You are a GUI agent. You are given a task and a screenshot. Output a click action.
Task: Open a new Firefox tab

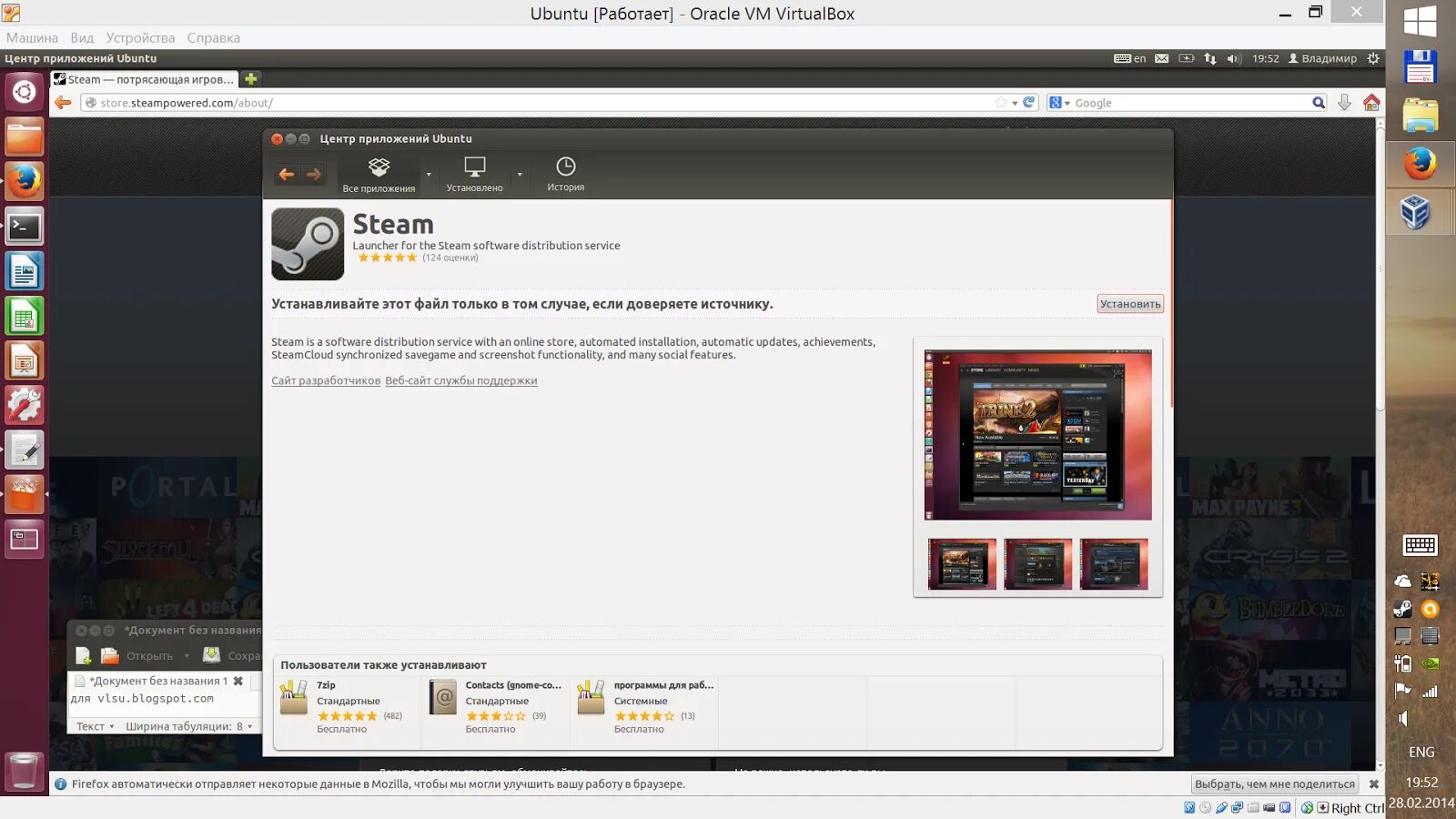click(x=251, y=79)
